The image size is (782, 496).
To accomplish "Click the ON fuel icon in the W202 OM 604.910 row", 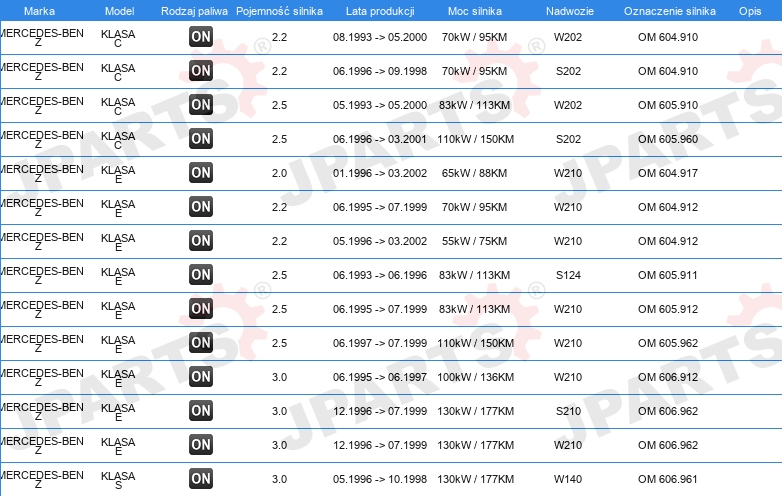I will click(201, 37).
